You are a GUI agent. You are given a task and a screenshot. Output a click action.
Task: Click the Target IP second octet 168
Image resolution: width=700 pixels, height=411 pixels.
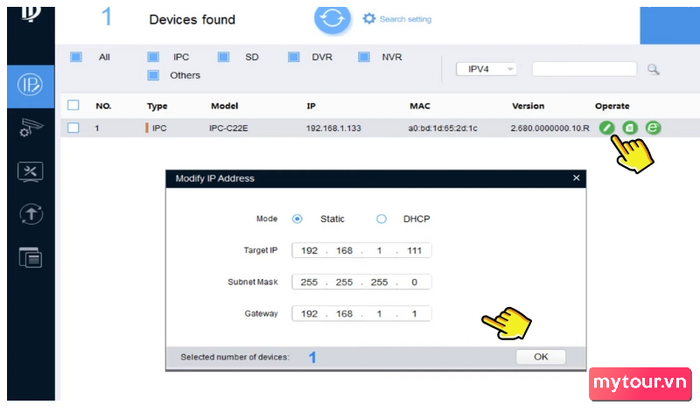click(x=344, y=251)
